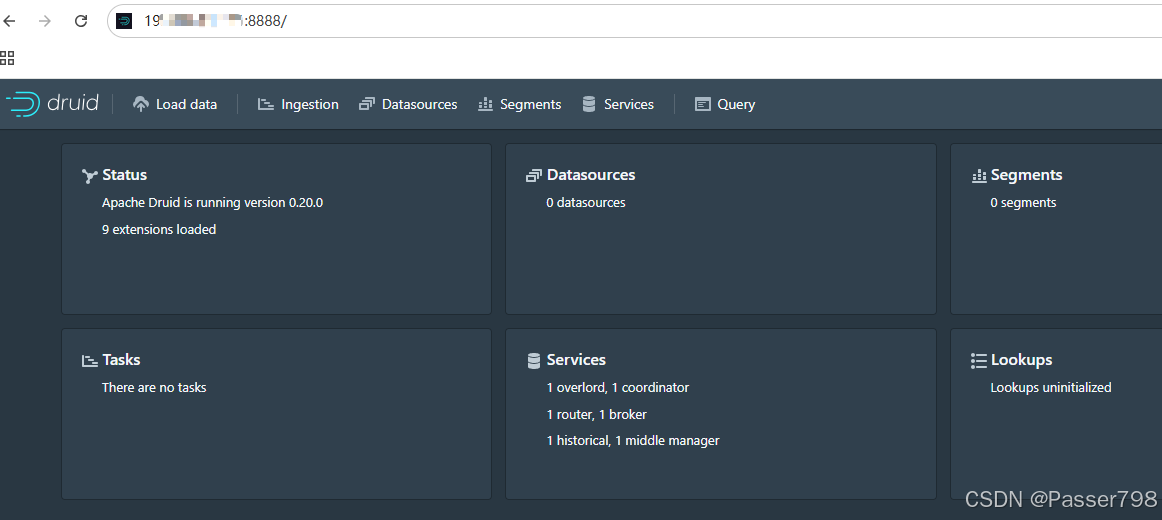Click the site favicon in address bar
The width and height of the screenshot is (1162, 520).
pos(124,21)
